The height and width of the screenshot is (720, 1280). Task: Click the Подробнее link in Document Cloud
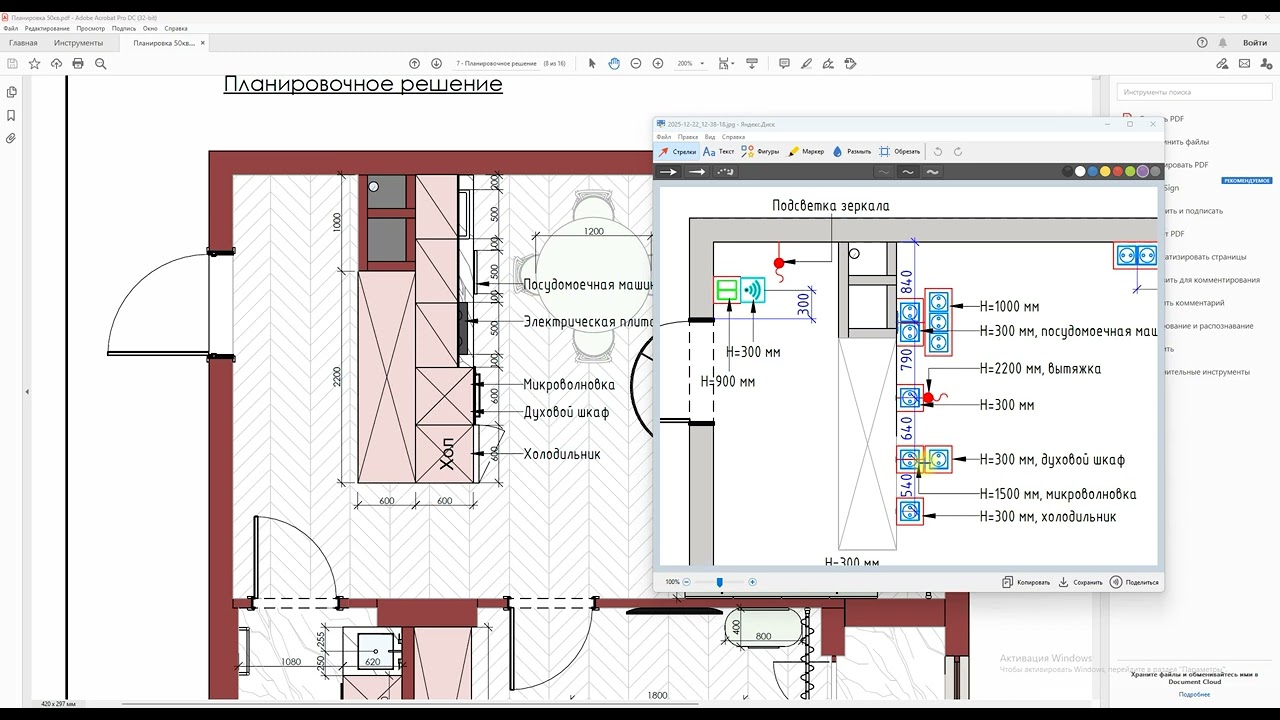pos(1194,694)
